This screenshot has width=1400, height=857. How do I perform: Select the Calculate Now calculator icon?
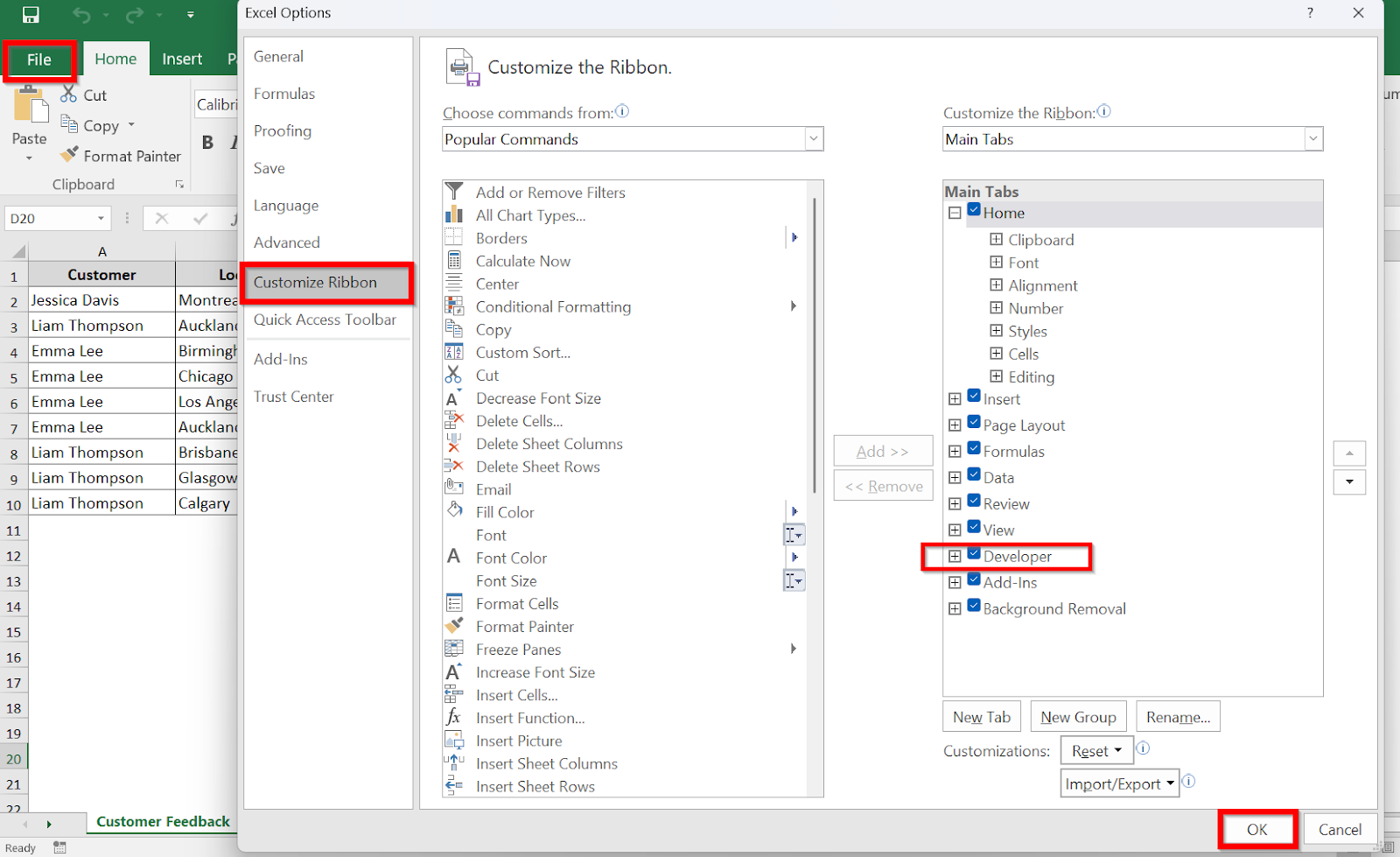pyautogui.click(x=454, y=260)
